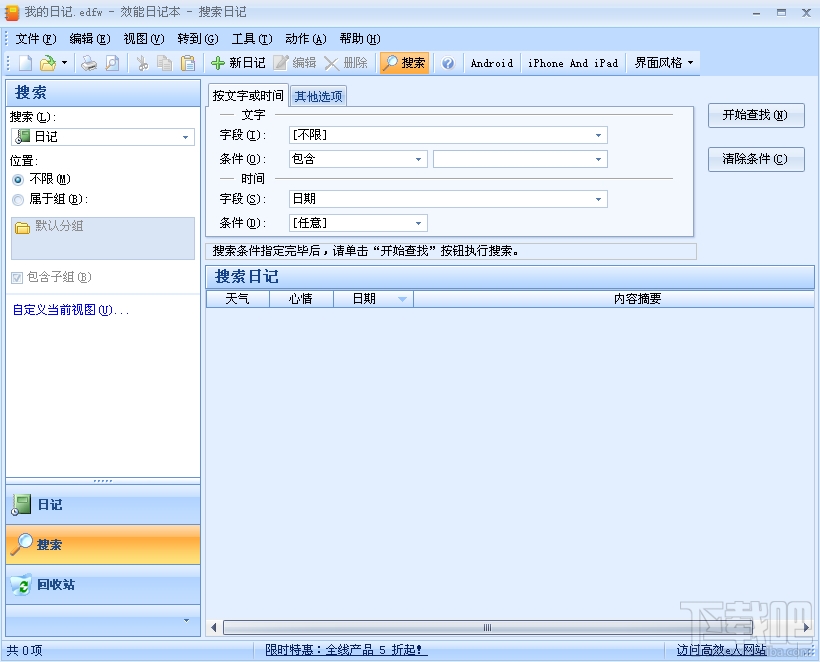Viewport: 820px width, 662px height.
Task: Click the paste icon in the toolbar
Action: click(x=188, y=62)
